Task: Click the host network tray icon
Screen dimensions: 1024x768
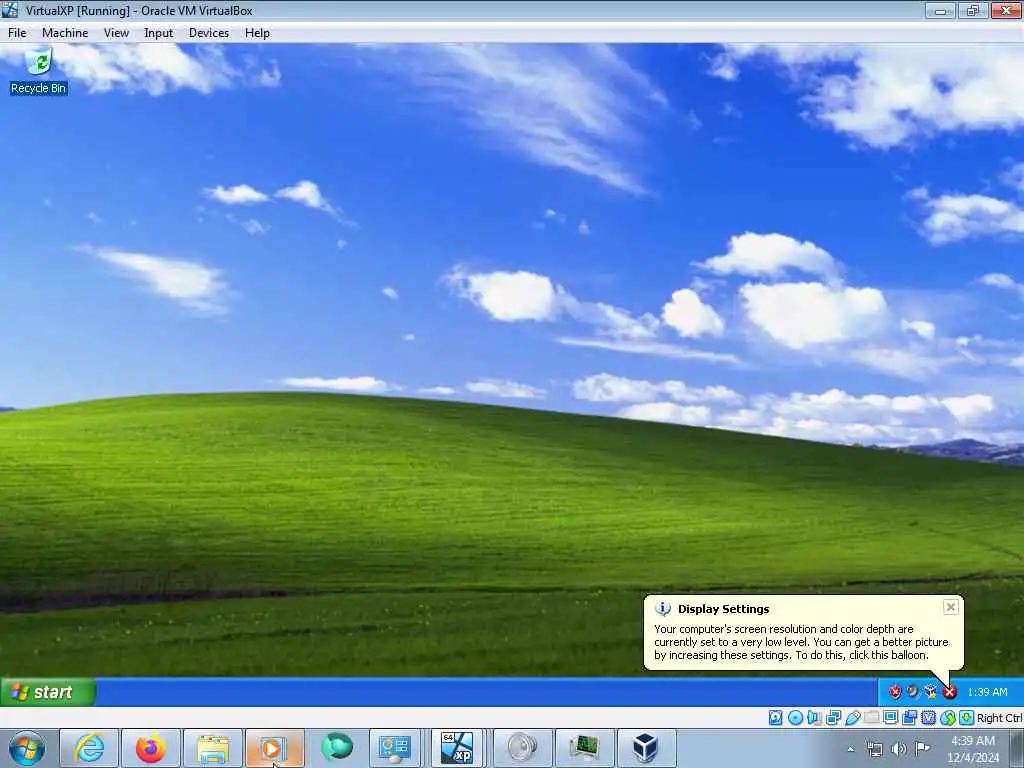Action: pos(874,749)
